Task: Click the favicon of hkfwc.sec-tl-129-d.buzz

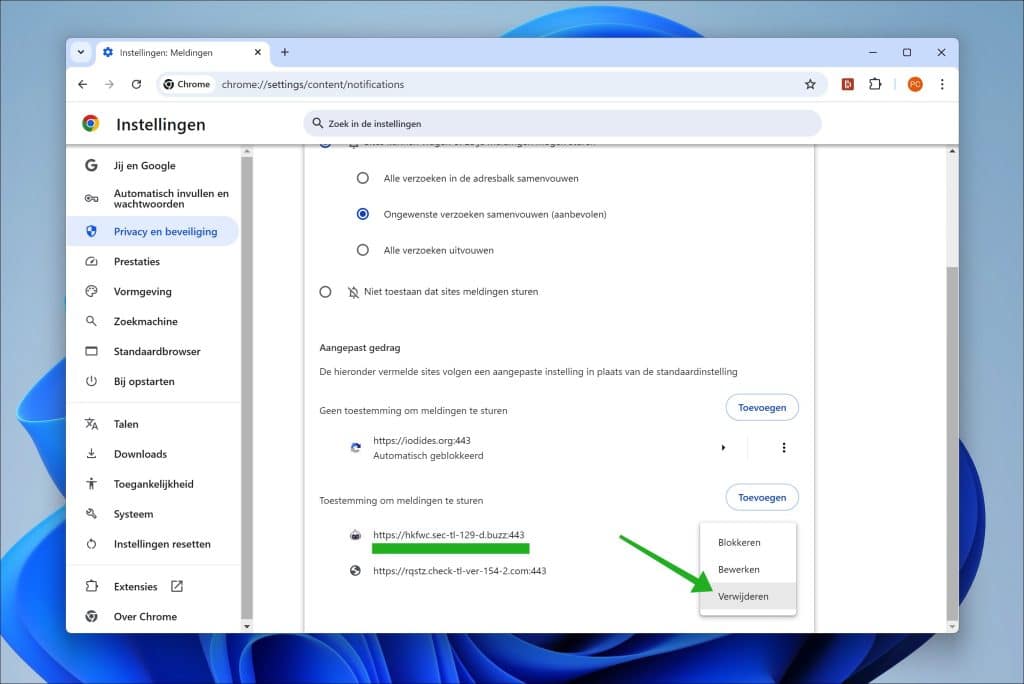Action: pyautogui.click(x=355, y=535)
